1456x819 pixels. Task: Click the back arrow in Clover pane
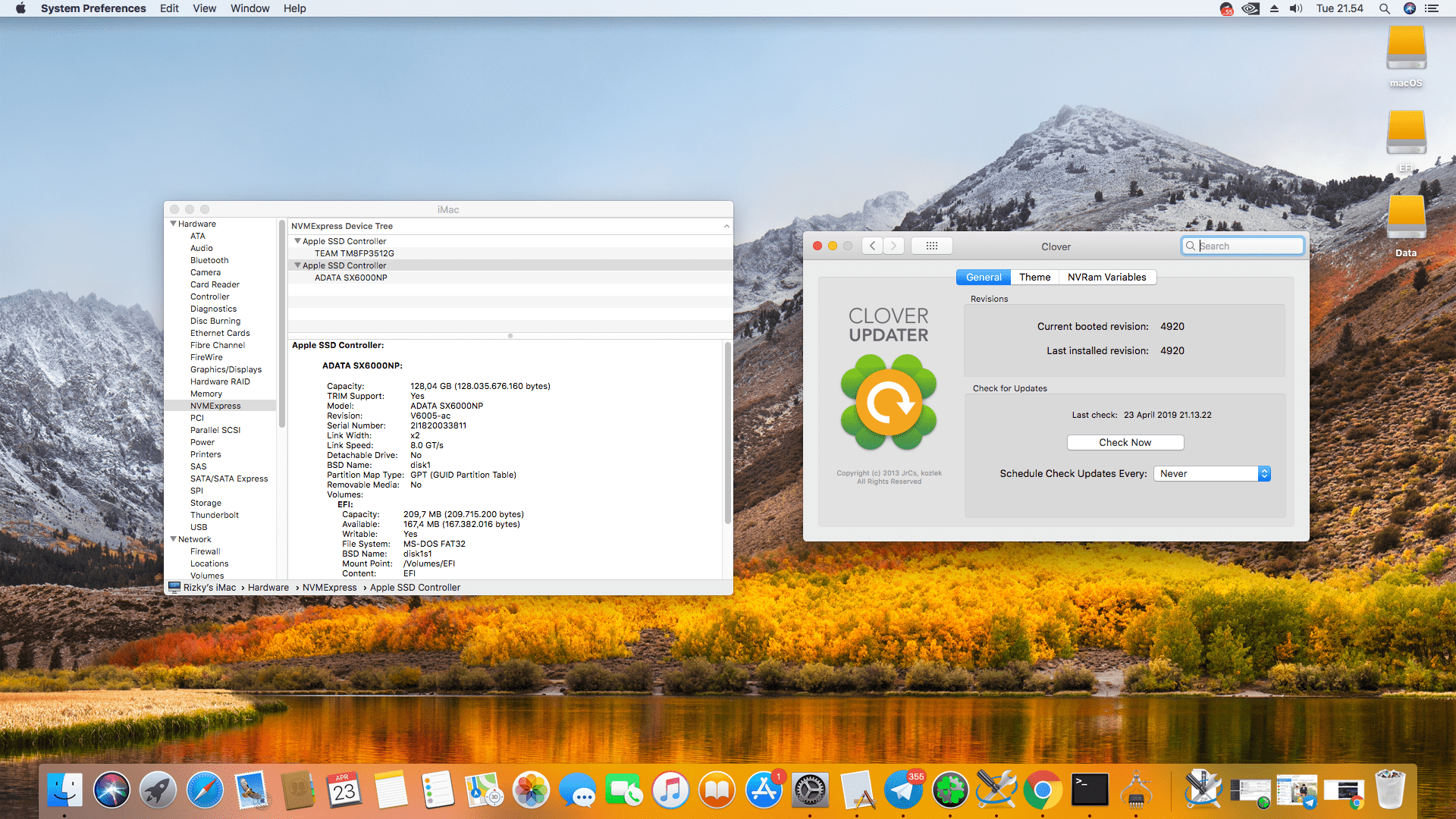click(873, 246)
